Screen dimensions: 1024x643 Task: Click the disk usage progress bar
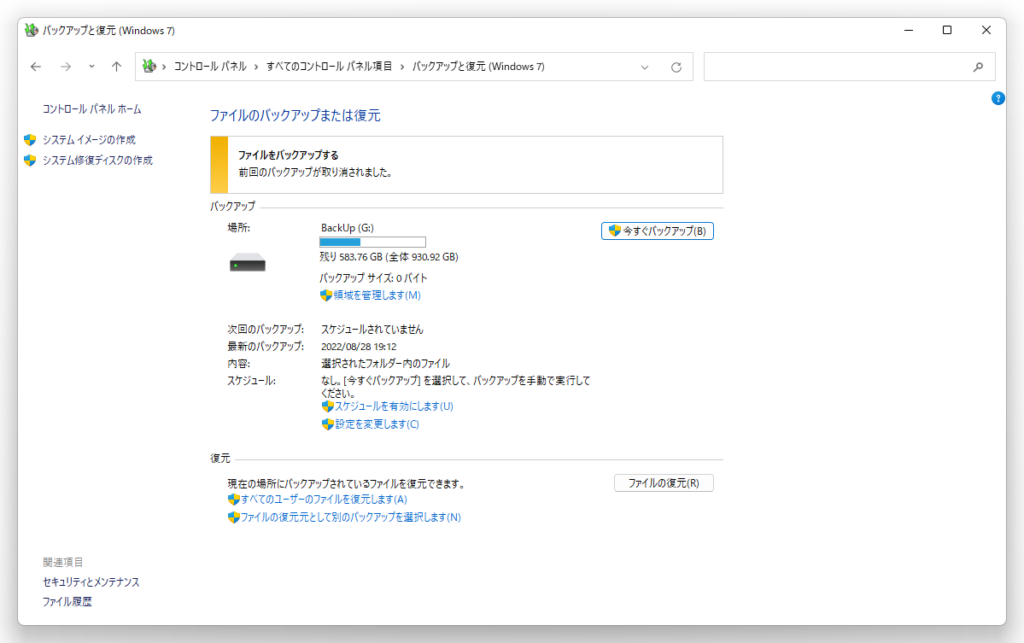[372, 242]
